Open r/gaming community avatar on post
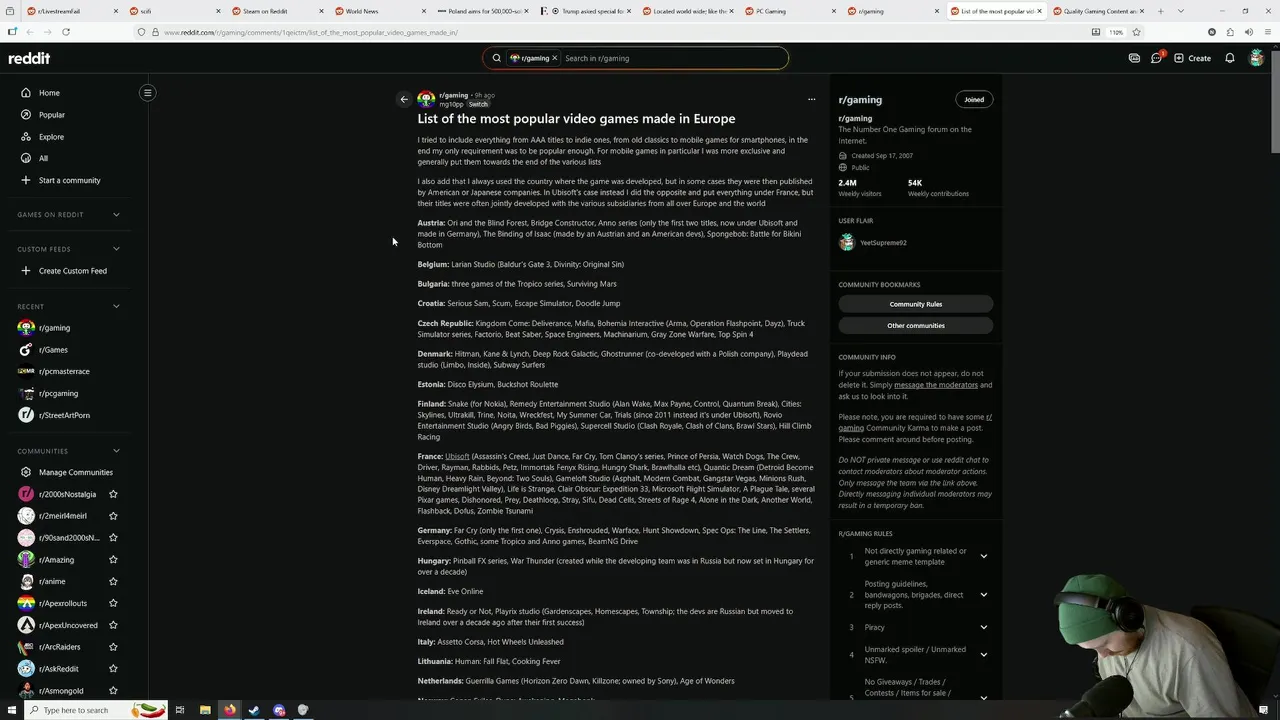The image size is (1280, 720). point(426,99)
